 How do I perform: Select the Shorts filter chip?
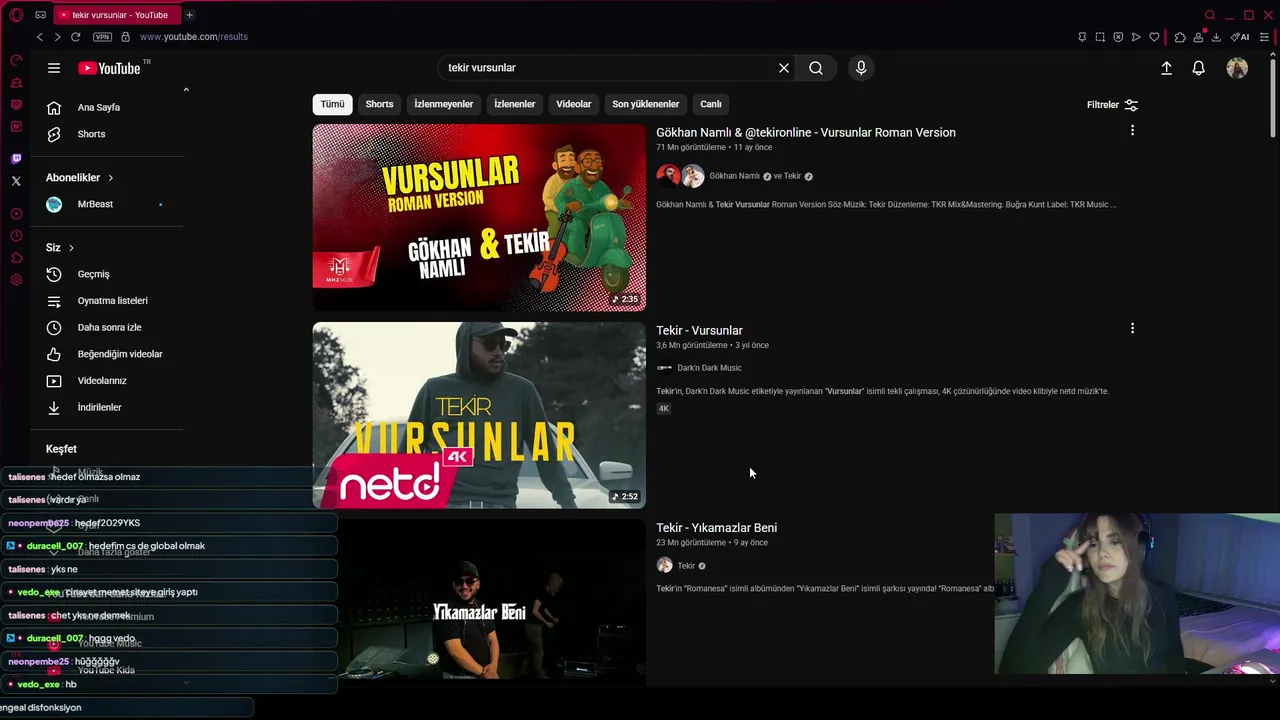point(379,104)
